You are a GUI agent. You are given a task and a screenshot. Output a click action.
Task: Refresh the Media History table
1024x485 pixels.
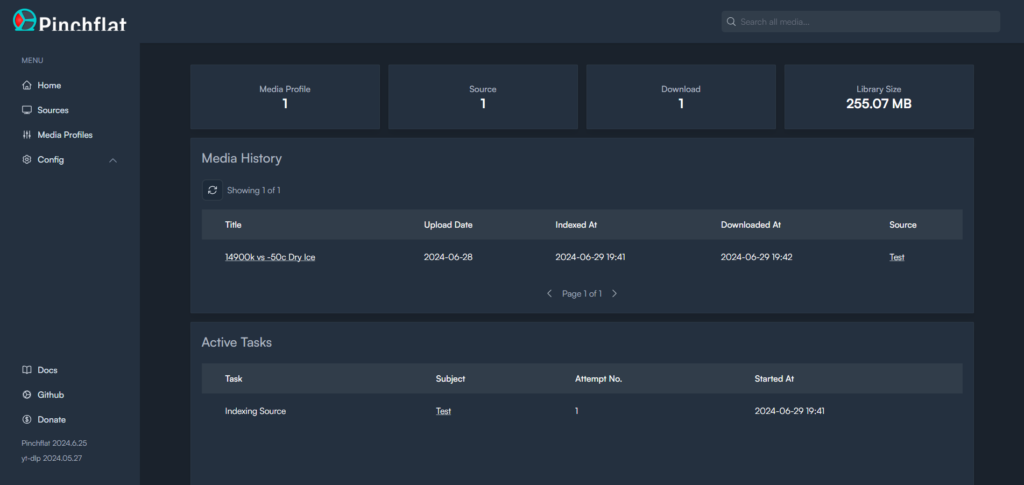(x=212, y=190)
